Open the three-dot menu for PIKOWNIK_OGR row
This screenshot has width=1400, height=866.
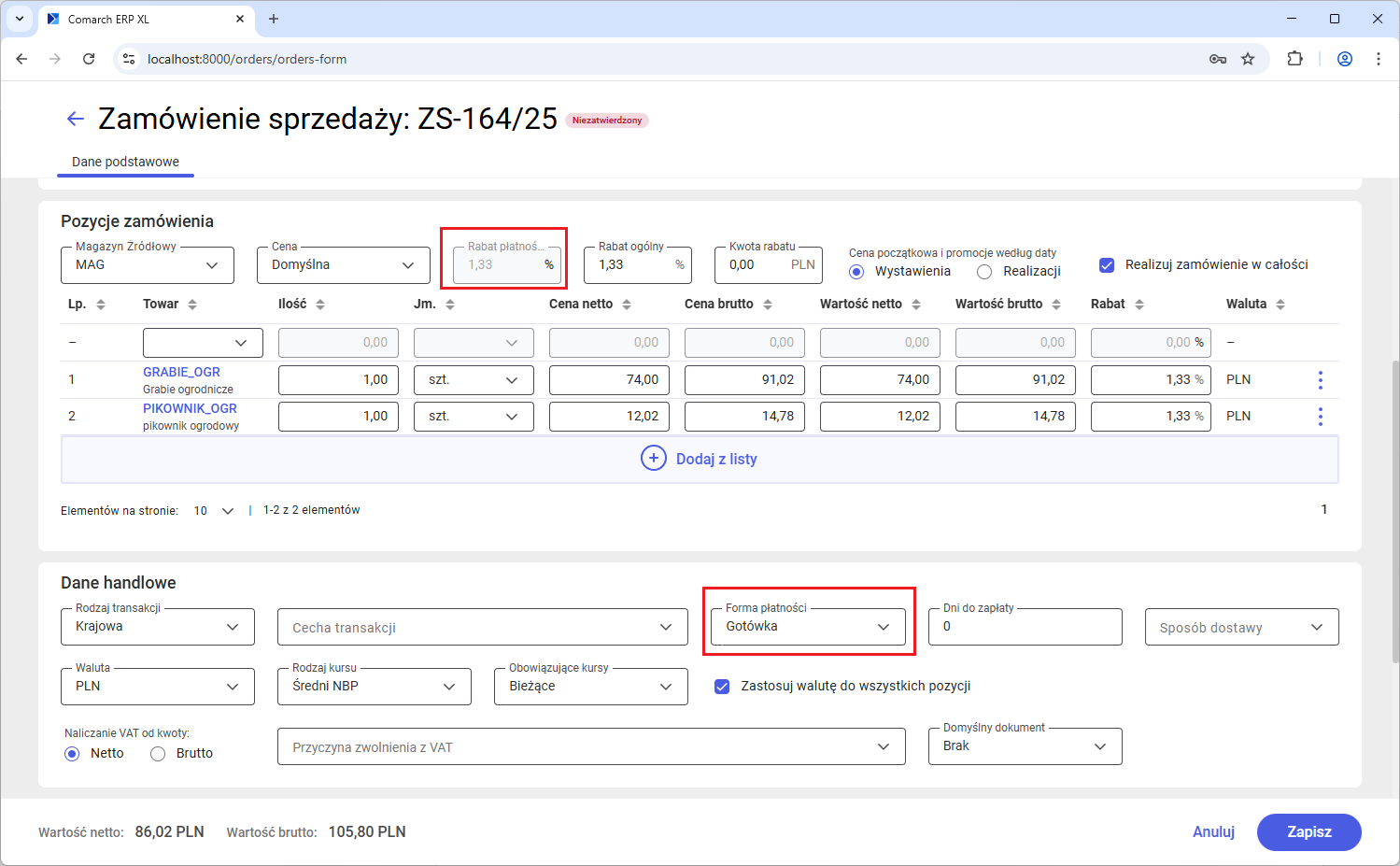[1320, 416]
